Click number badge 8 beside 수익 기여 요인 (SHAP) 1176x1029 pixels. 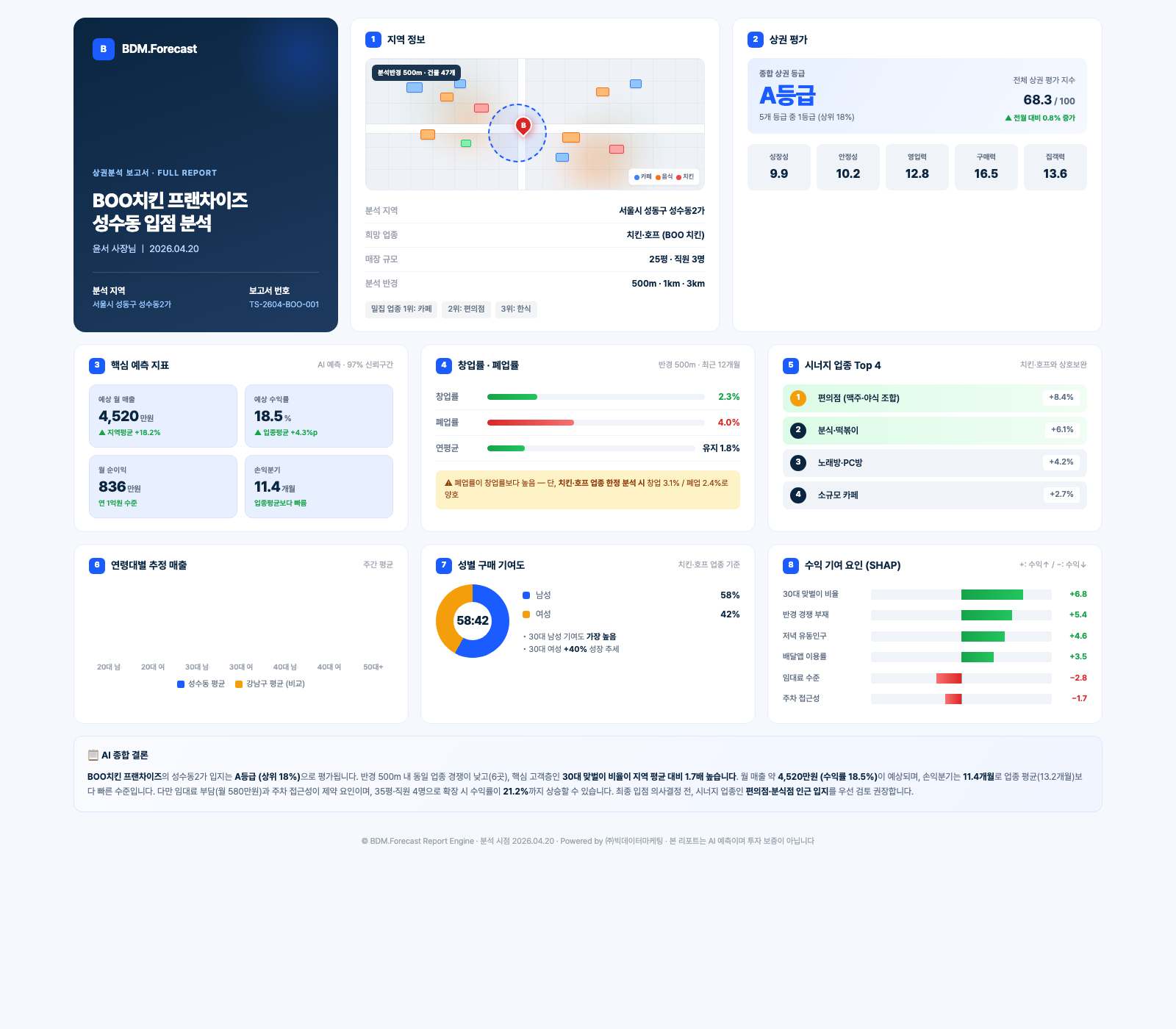791,565
